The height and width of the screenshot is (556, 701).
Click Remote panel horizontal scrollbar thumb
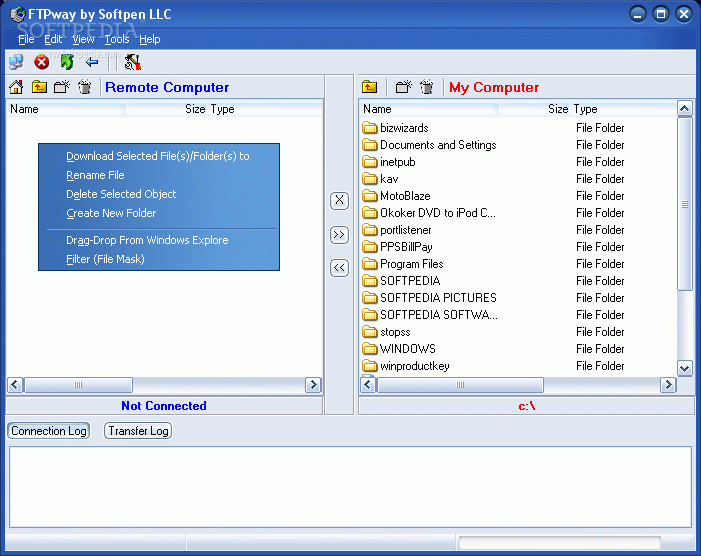78,385
